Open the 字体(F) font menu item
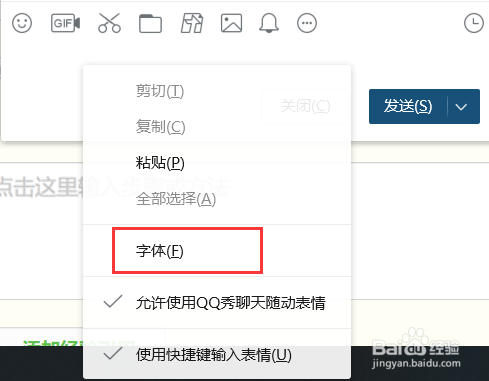The image size is (489, 381). (217, 251)
